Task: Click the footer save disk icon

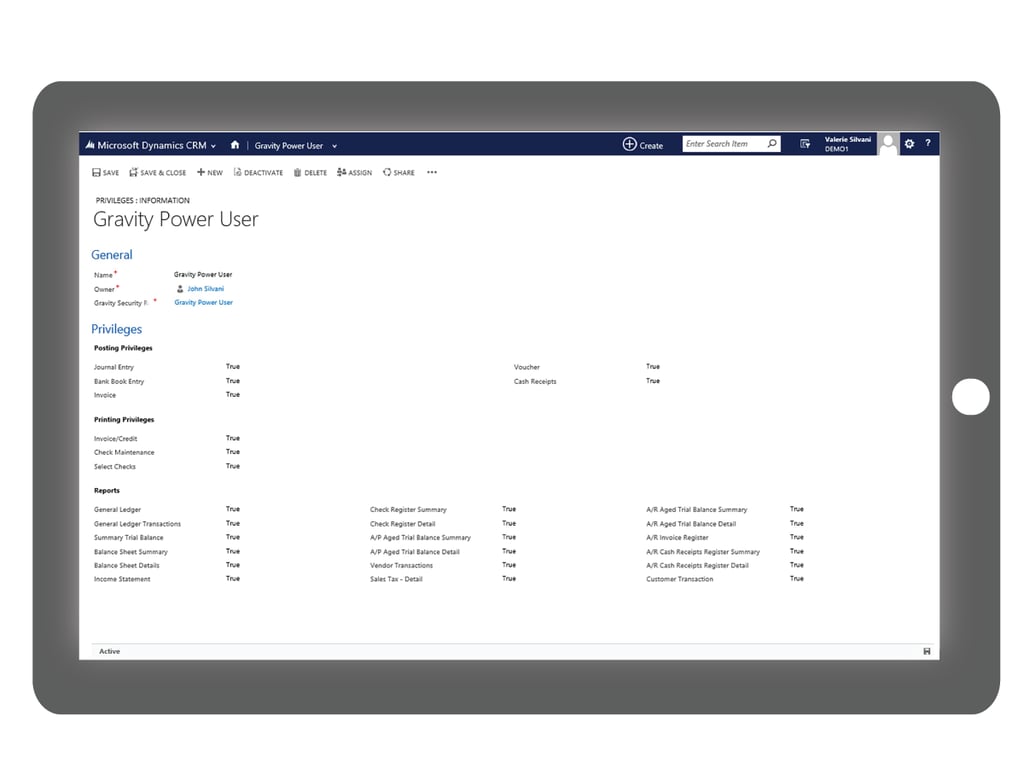Action: 927,651
